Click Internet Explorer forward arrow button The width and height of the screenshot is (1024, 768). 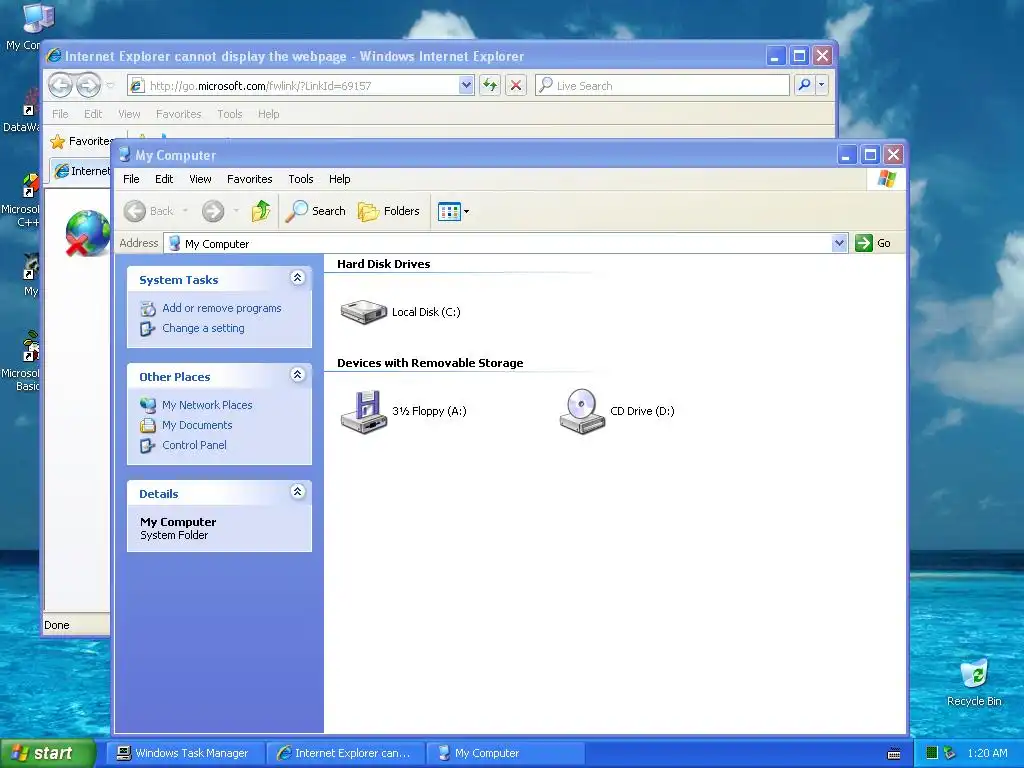(88, 86)
